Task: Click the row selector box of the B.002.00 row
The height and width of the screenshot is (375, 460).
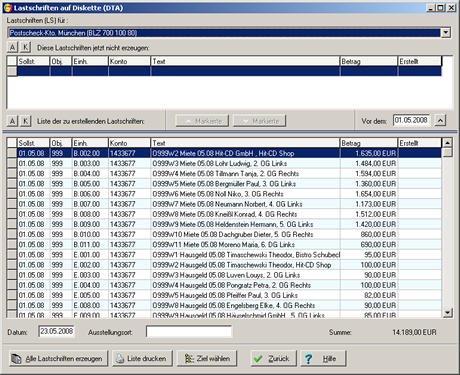Action: [12, 153]
